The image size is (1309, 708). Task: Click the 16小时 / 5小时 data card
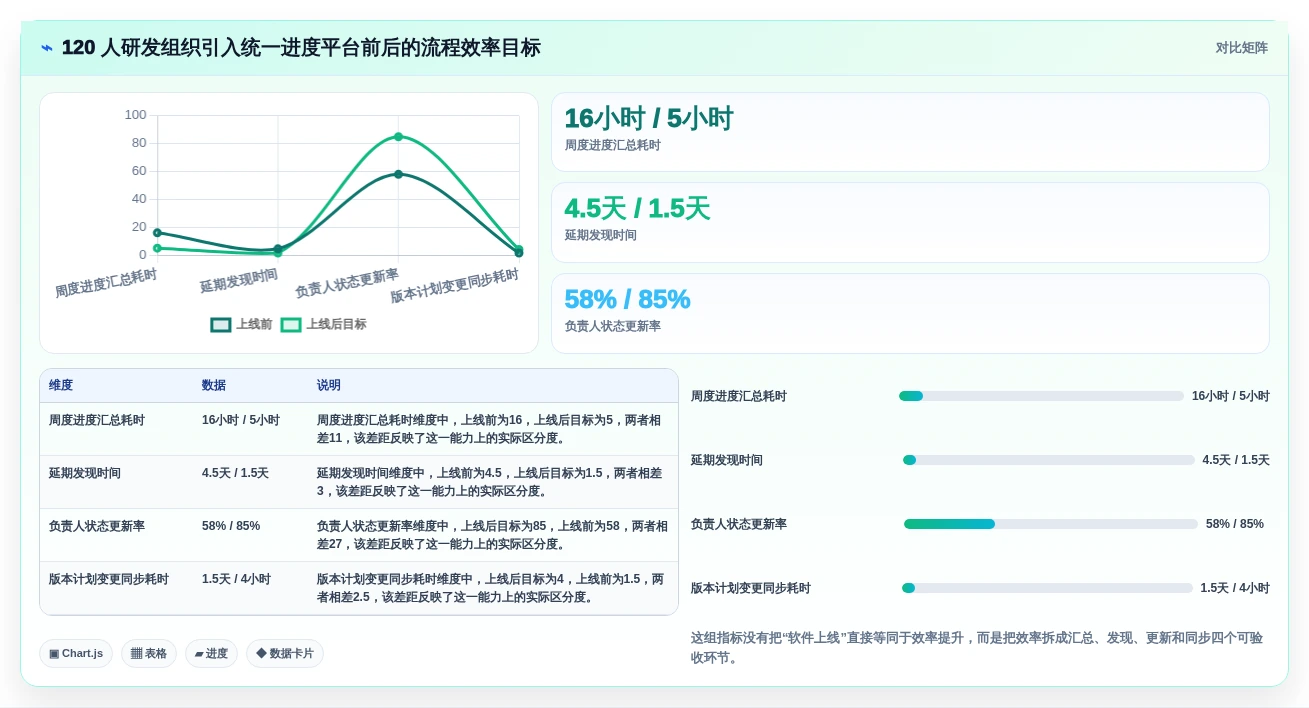(910, 132)
